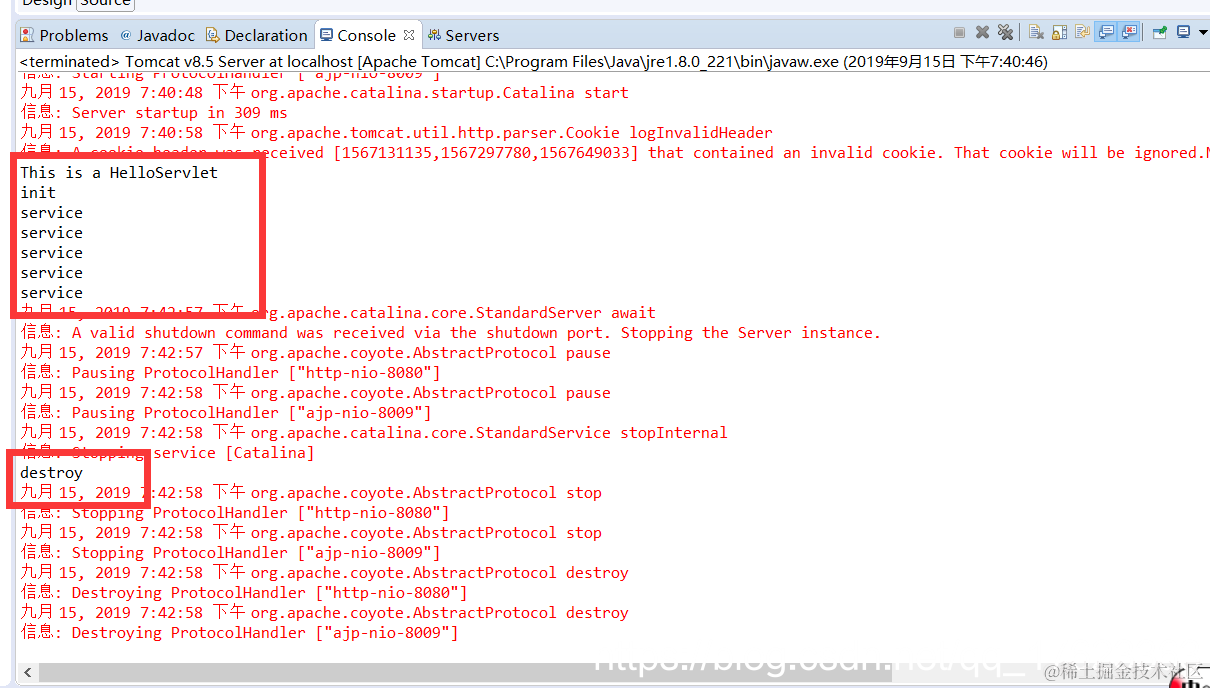Open the console selection dropdown arrow

[1203, 32]
